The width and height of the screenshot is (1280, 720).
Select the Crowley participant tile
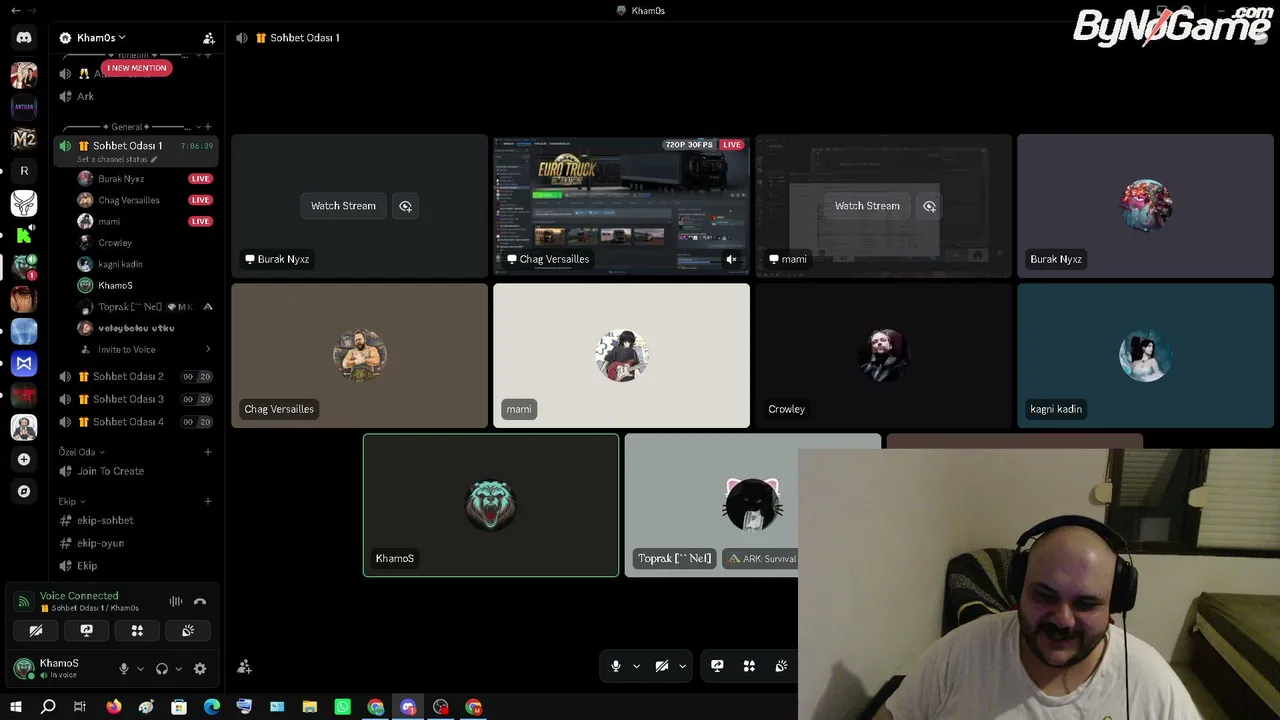(x=883, y=356)
